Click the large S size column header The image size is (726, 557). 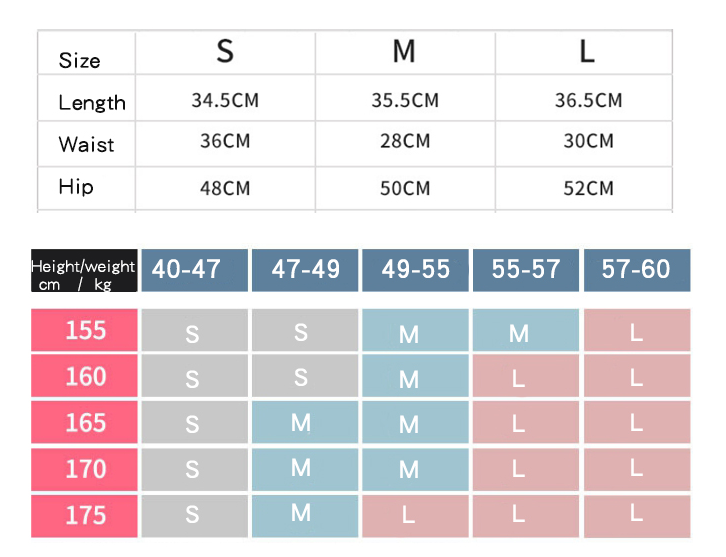pyautogui.click(x=225, y=52)
